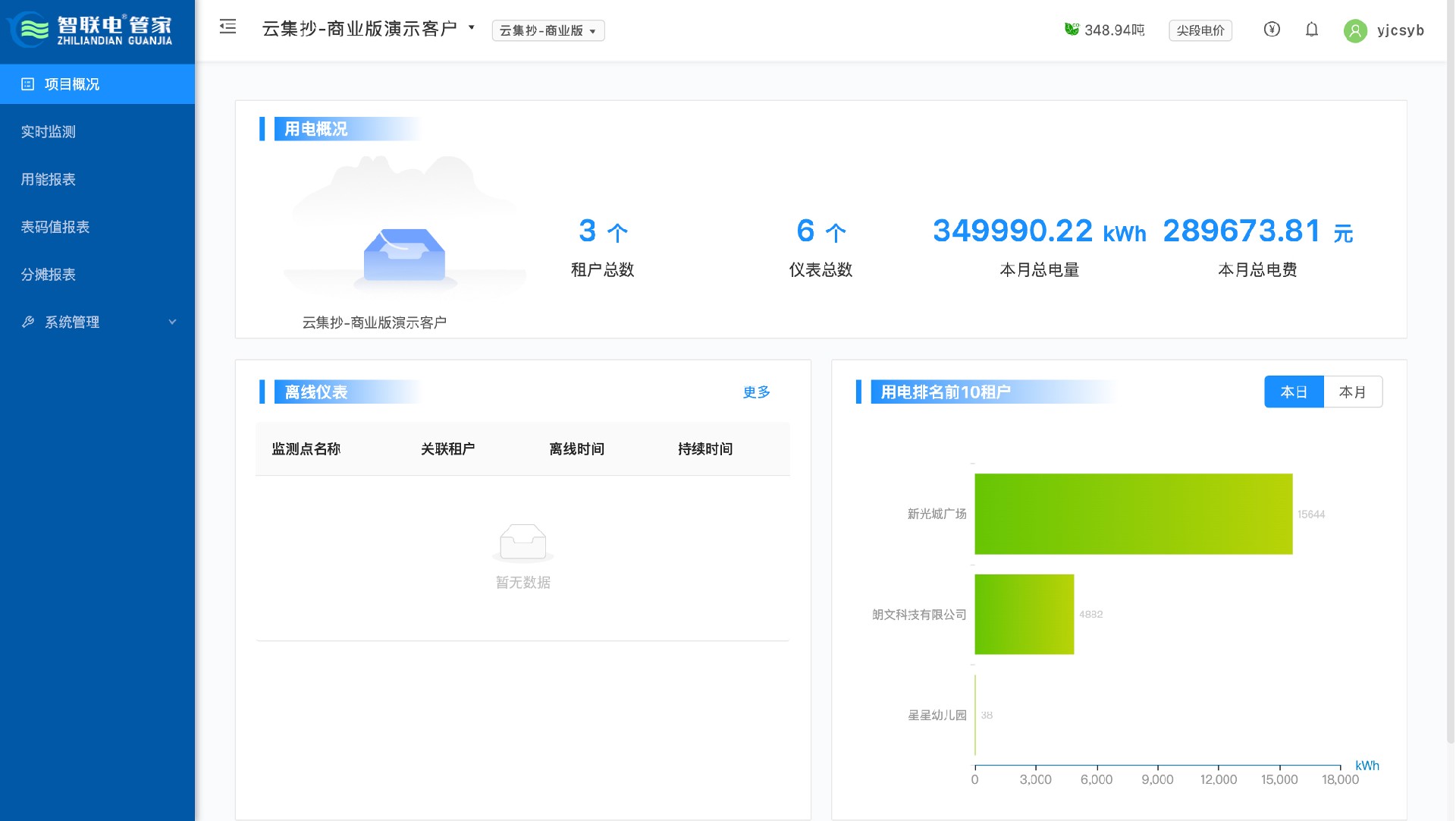Screen dimensions: 1456x821
Task: Expand the 系统管理 submenu chevron
Action: (172, 322)
